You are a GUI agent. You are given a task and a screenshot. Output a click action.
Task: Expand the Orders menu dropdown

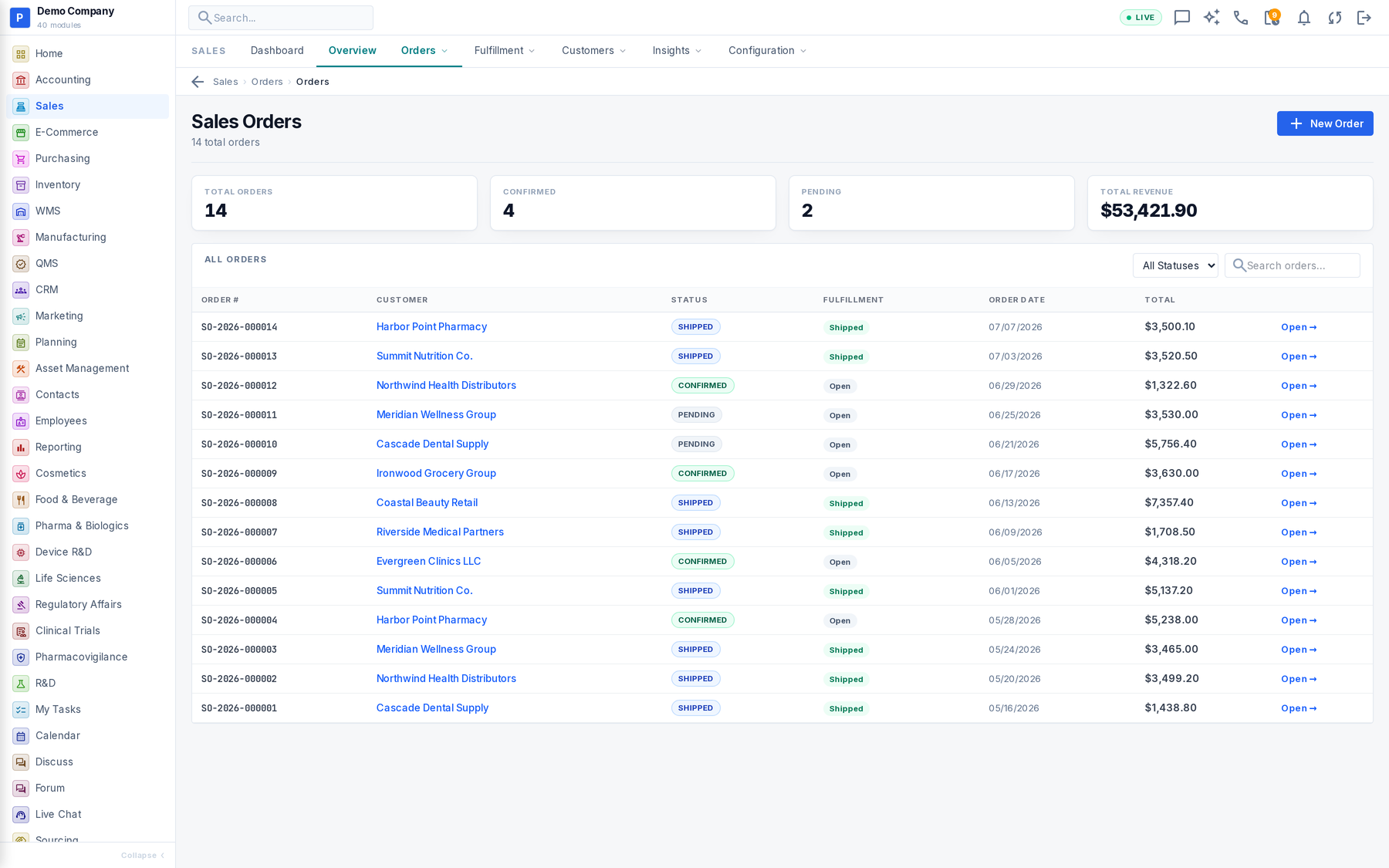tap(424, 51)
